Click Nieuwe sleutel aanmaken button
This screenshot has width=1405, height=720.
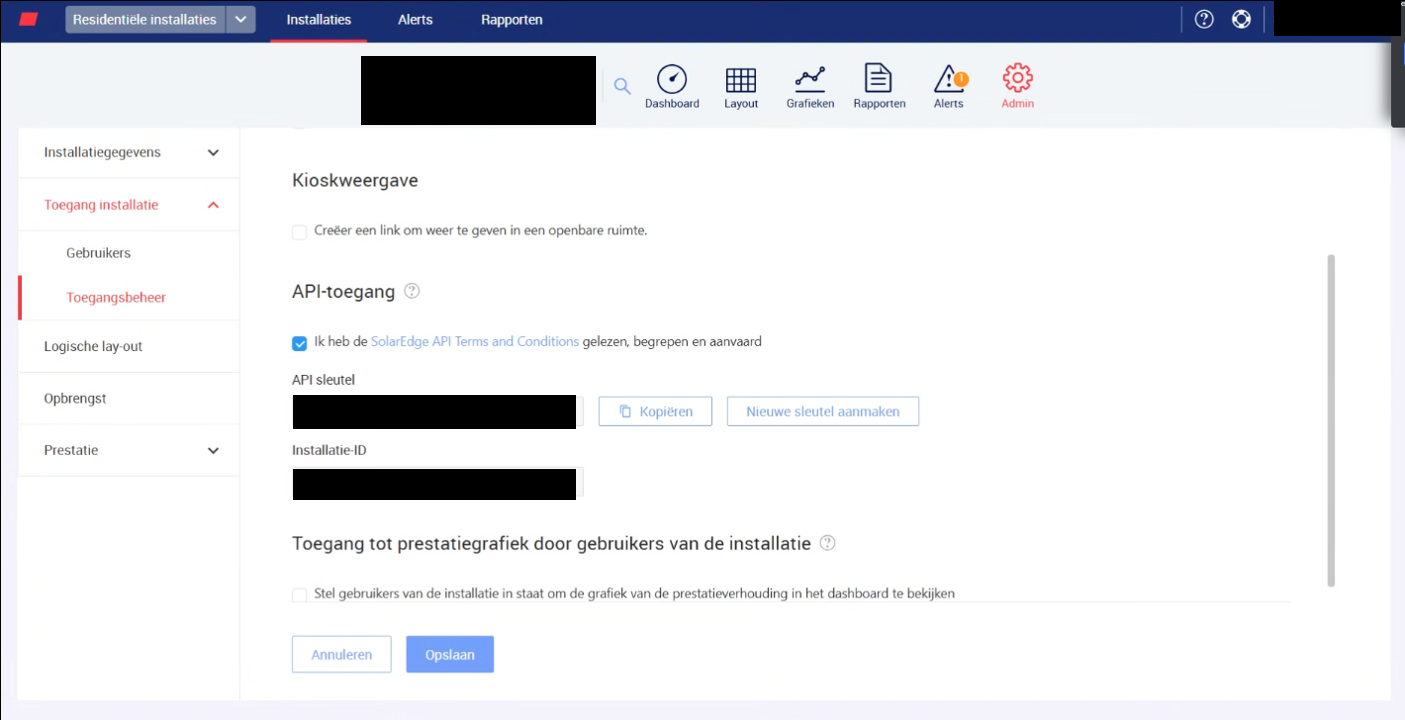823,411
